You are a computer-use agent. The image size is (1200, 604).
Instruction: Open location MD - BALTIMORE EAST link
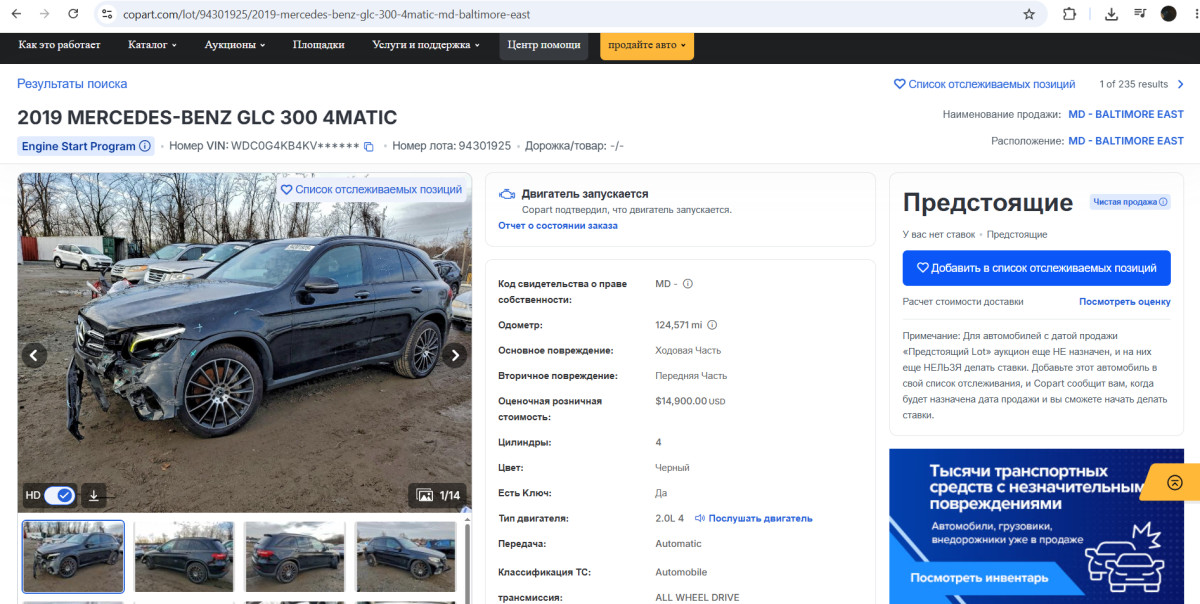point(1126,141)
